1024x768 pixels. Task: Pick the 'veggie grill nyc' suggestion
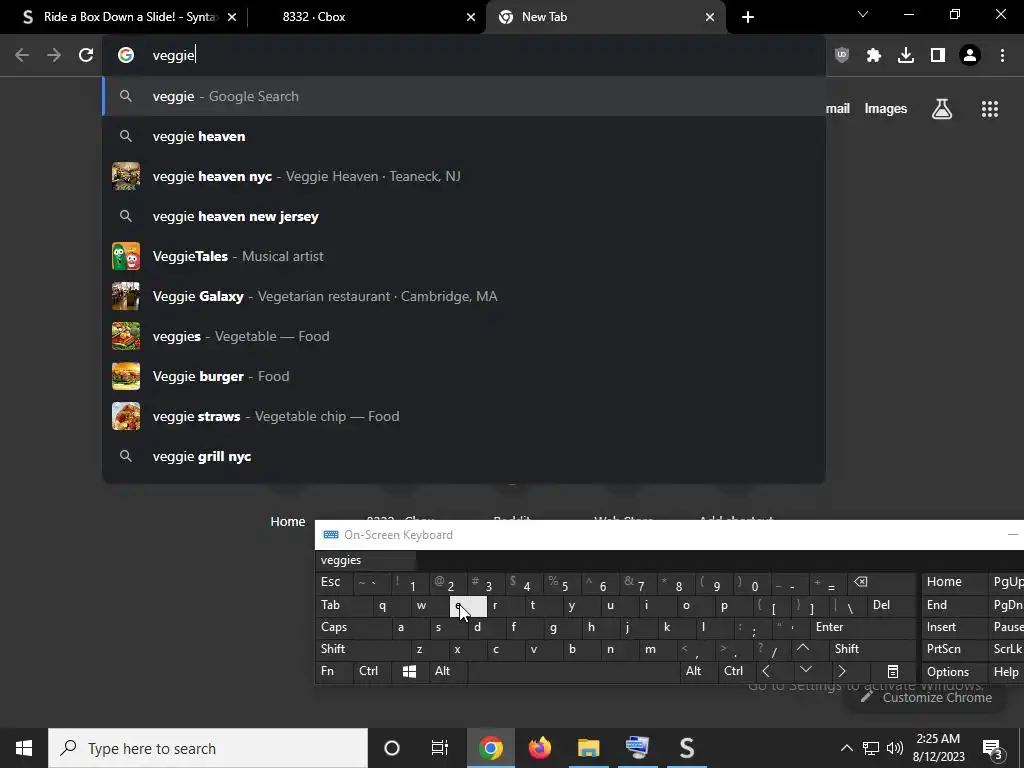pyautogui.click(x=464, y=456)
